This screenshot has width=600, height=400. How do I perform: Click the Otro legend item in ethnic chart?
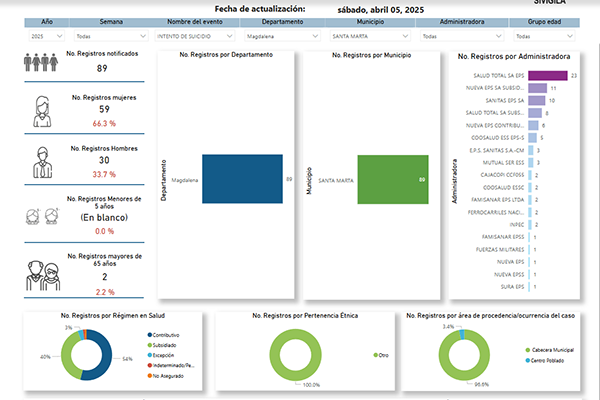[x=381, y=355]
